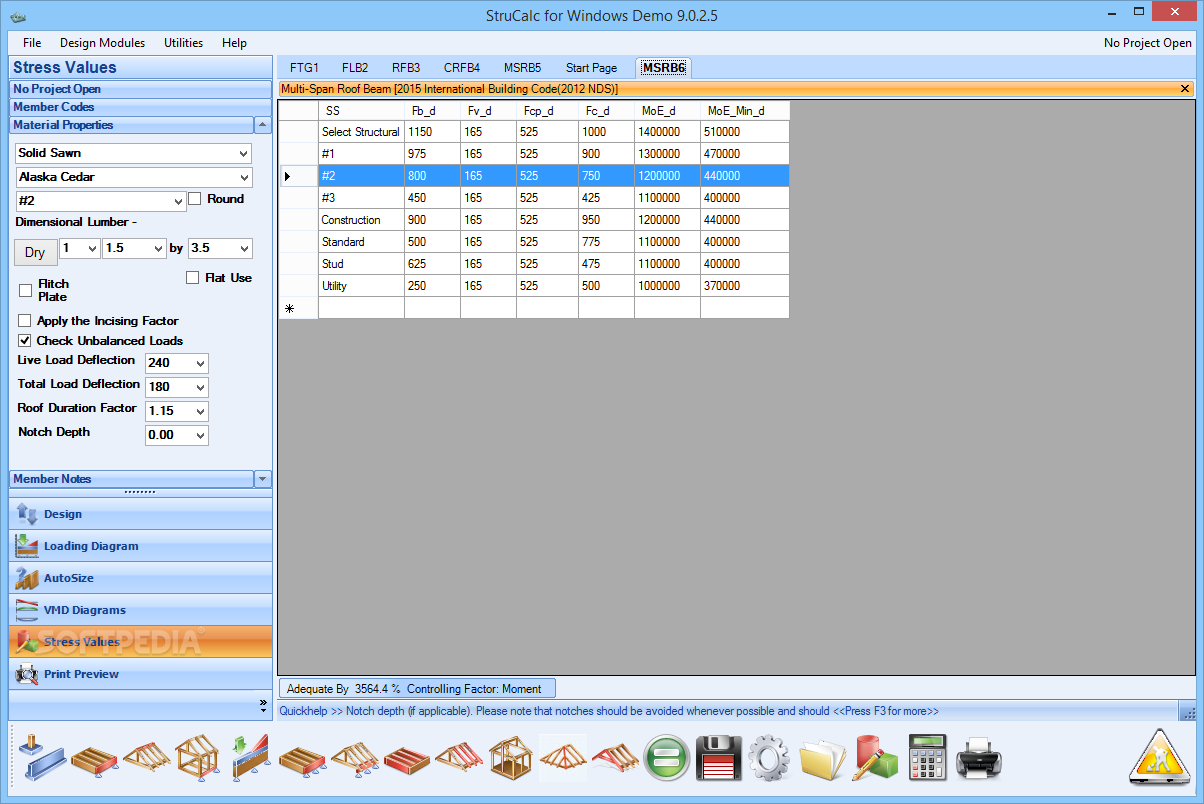Click the beam icon with green arrow

(x=251, y=759)
